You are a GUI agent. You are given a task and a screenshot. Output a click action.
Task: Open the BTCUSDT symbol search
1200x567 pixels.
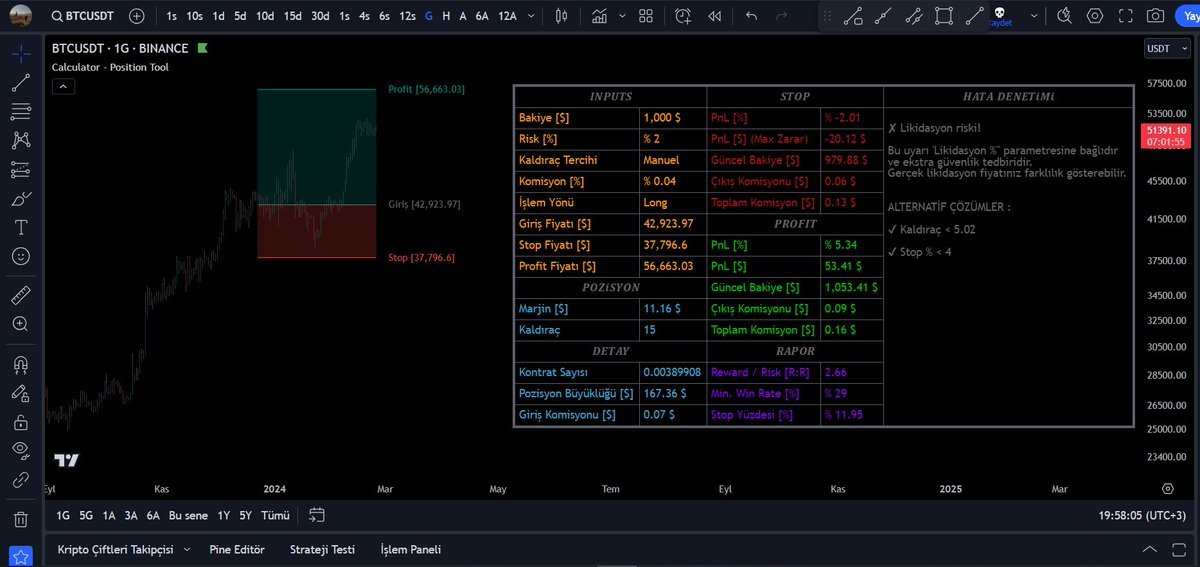coord(82,16)
